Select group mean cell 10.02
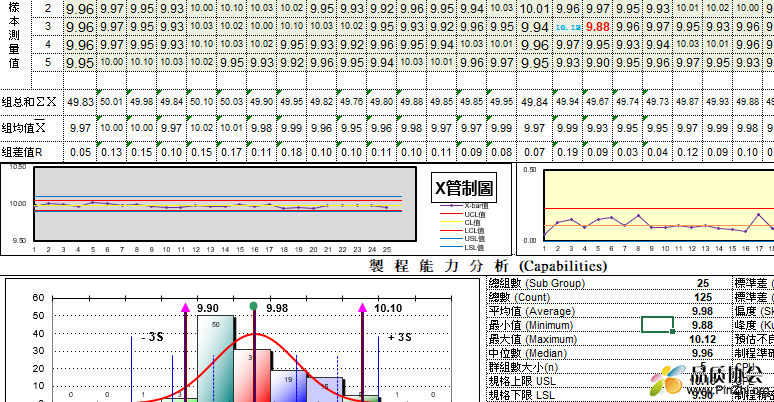774x402 pixels. tap(201, 128)
